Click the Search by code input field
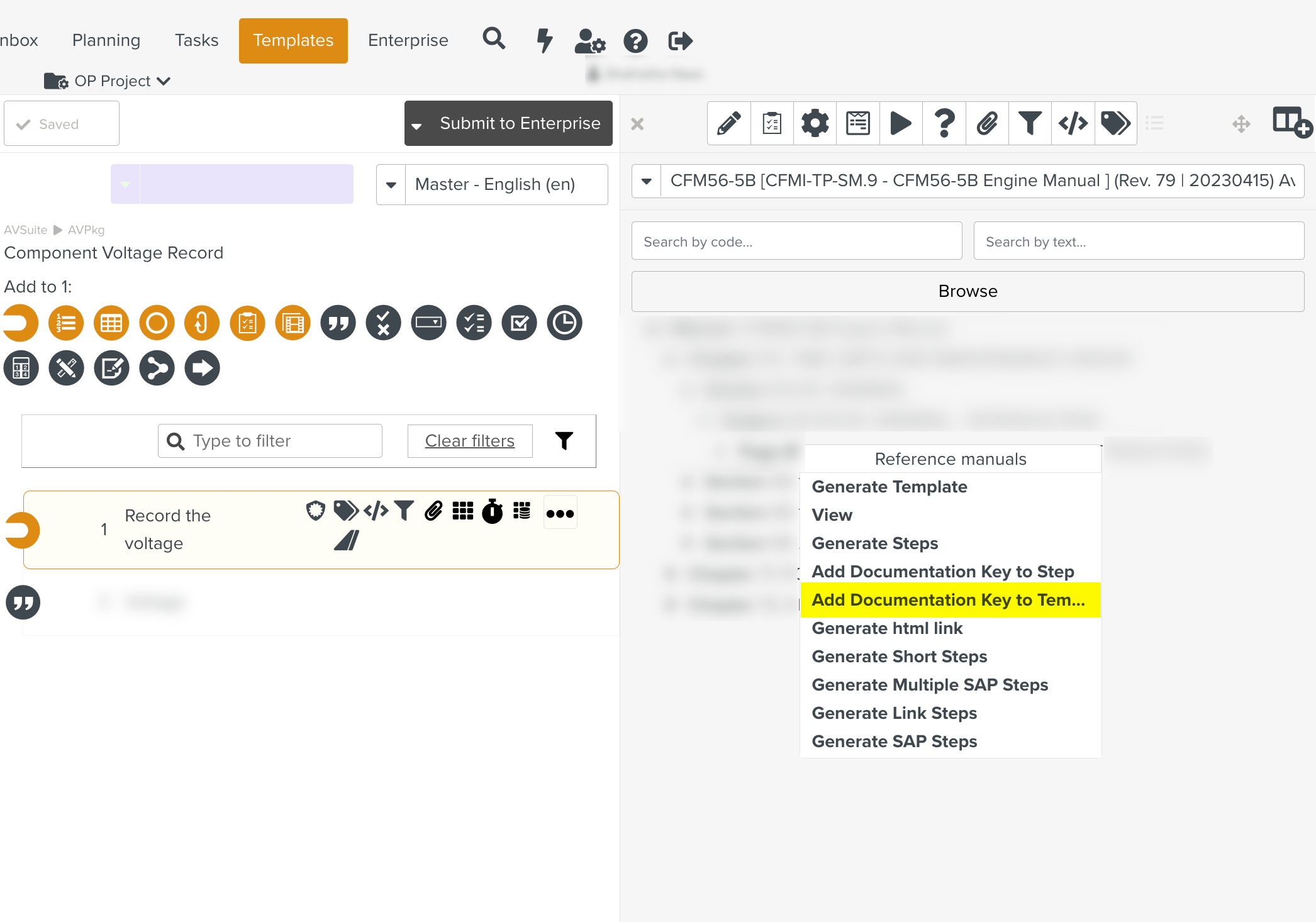1316x922 pixels. coord(796,242)
